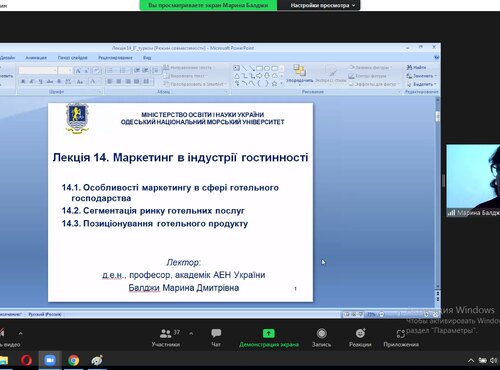Expand shapes gallery more arrow
500x370 pixels.
coord(282,84)
